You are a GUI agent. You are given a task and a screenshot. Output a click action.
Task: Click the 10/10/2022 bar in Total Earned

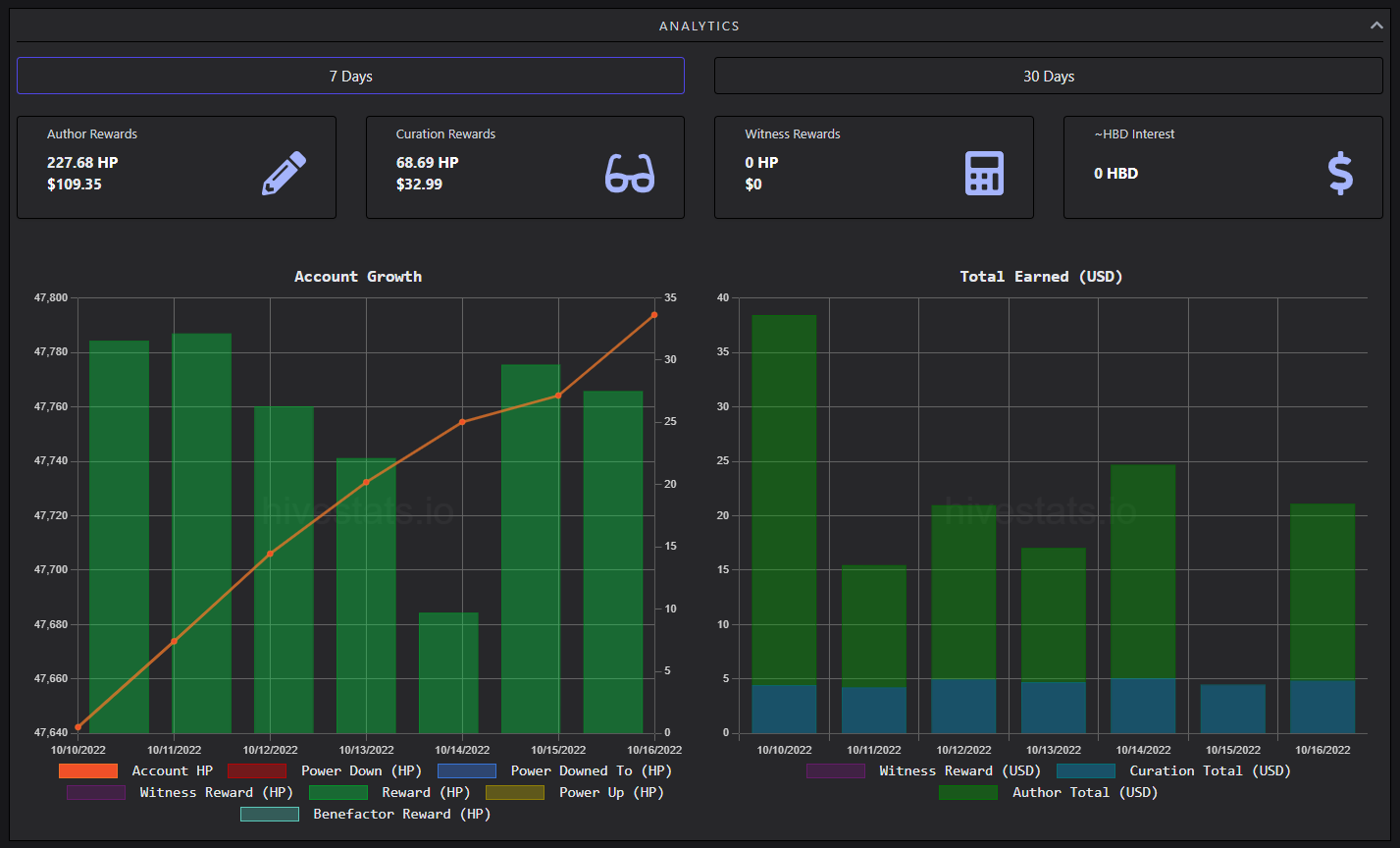pos(784,524)
